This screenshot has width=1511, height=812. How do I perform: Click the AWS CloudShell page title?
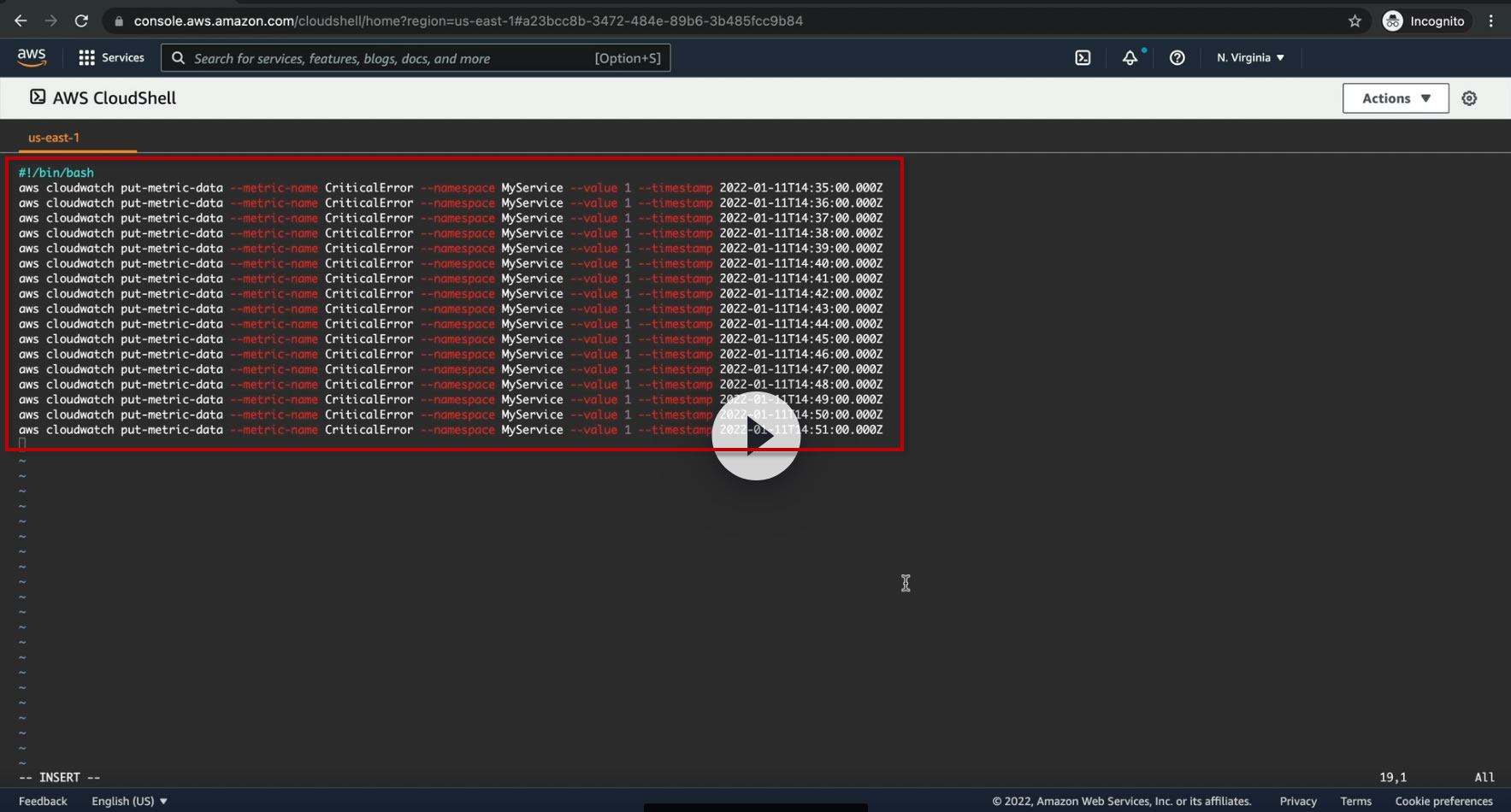point(115,98)
